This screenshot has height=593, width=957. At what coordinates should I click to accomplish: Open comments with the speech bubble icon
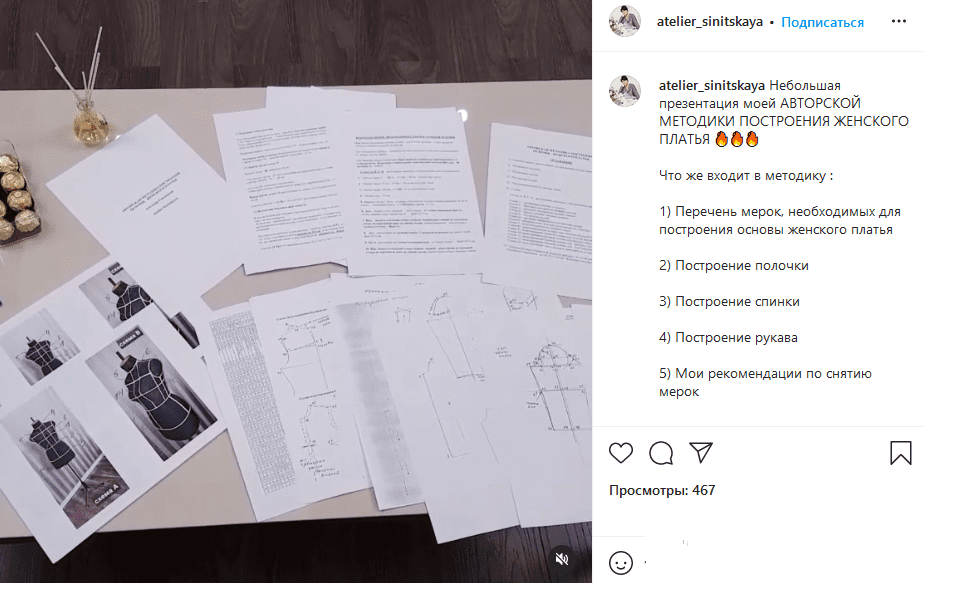[x=661, y=453]
